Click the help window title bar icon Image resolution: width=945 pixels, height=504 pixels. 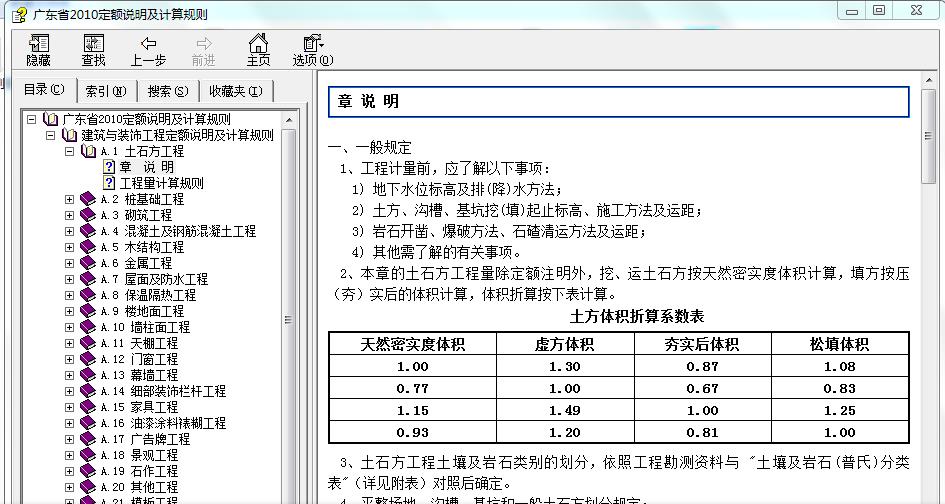(x=19, y=14)
